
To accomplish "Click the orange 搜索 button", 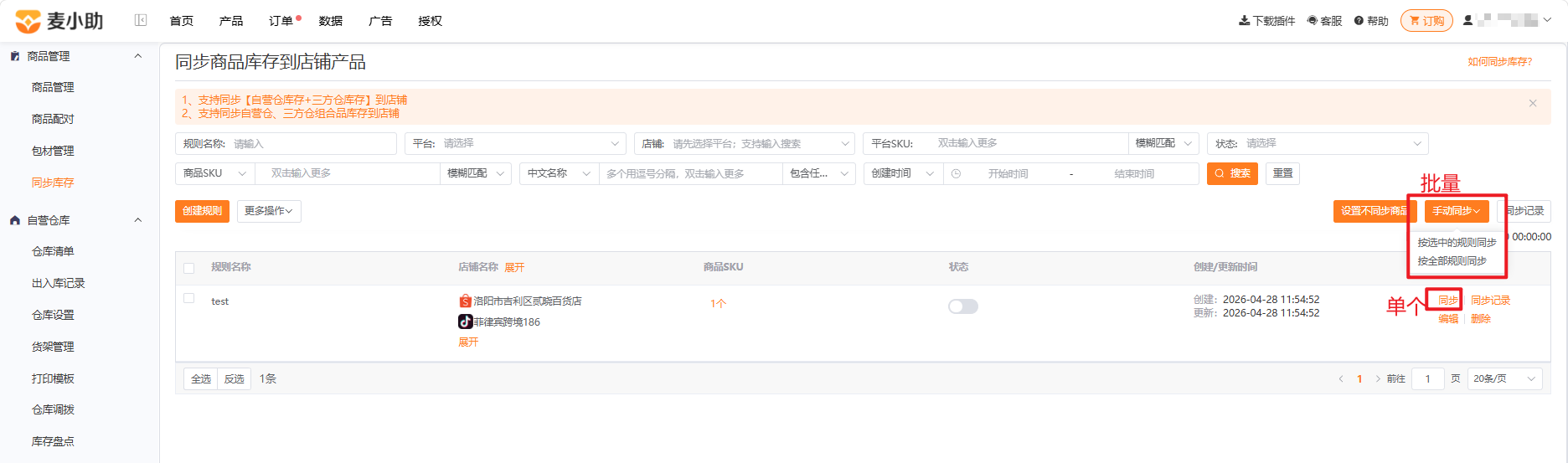I will (1232, 173).
